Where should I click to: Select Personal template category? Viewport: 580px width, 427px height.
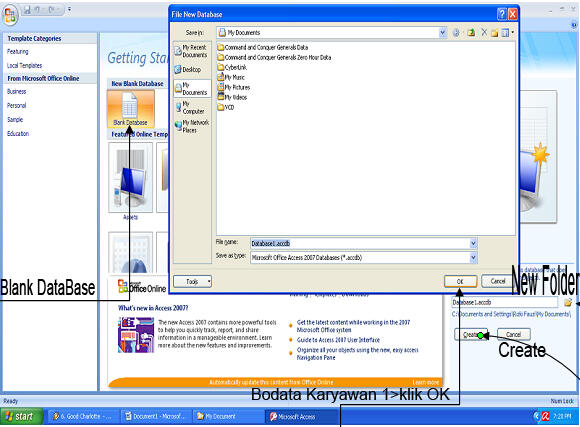(x=17, y=105)
